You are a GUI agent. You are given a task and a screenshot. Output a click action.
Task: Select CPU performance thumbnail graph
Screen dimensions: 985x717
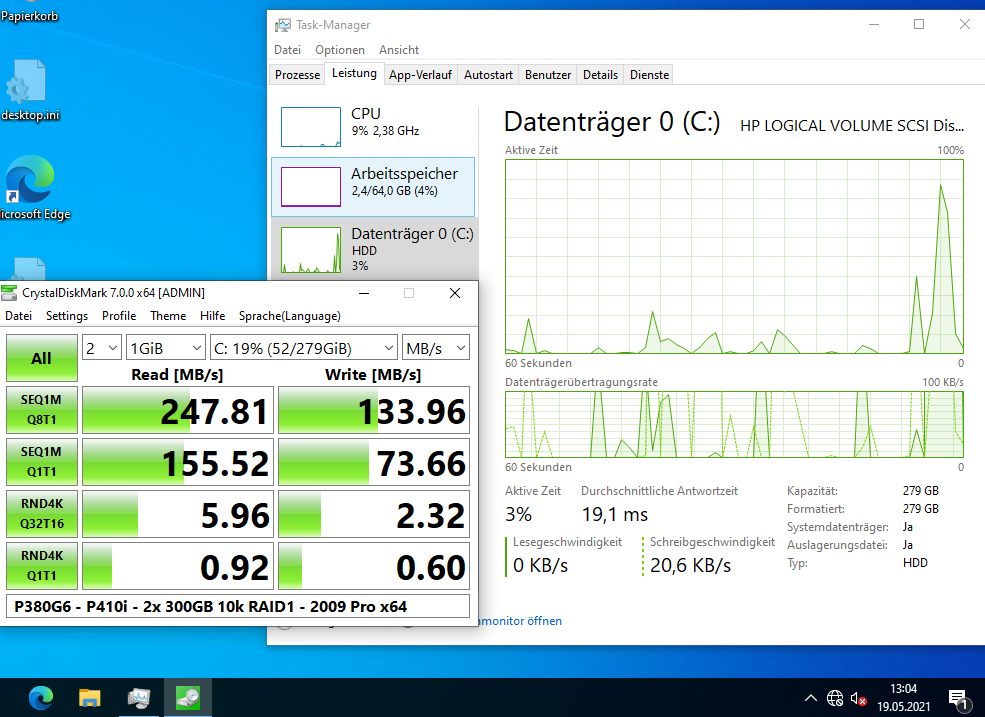[310, 126]
